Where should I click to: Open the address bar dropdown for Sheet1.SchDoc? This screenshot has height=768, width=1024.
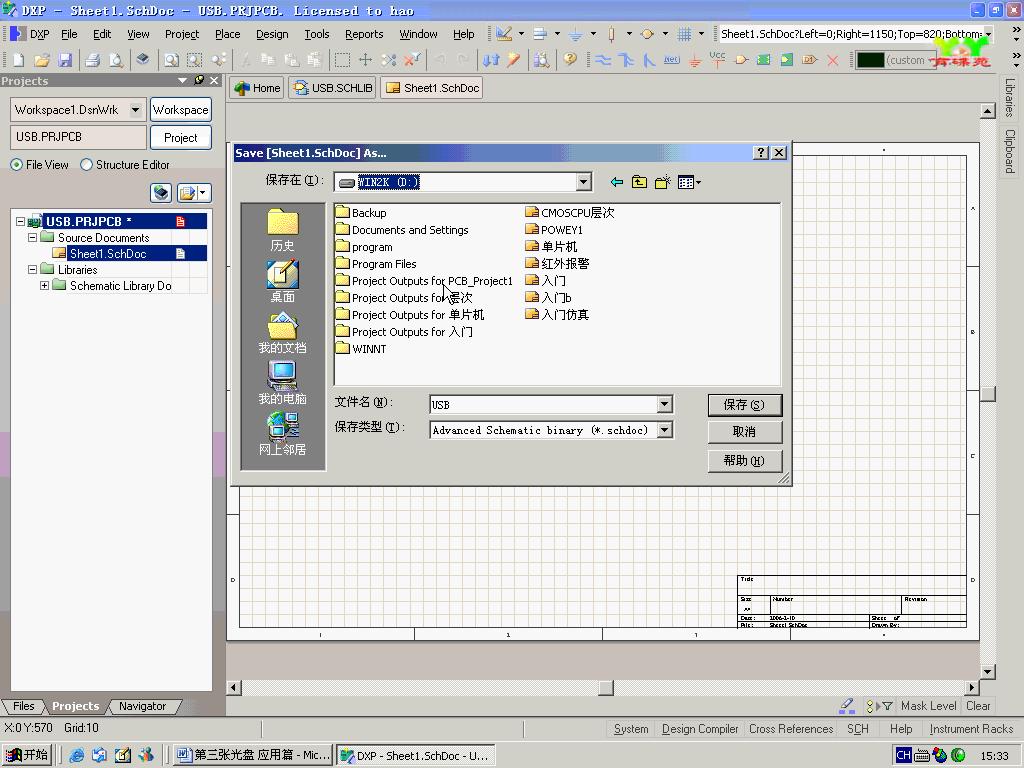(x=989, y=34)
